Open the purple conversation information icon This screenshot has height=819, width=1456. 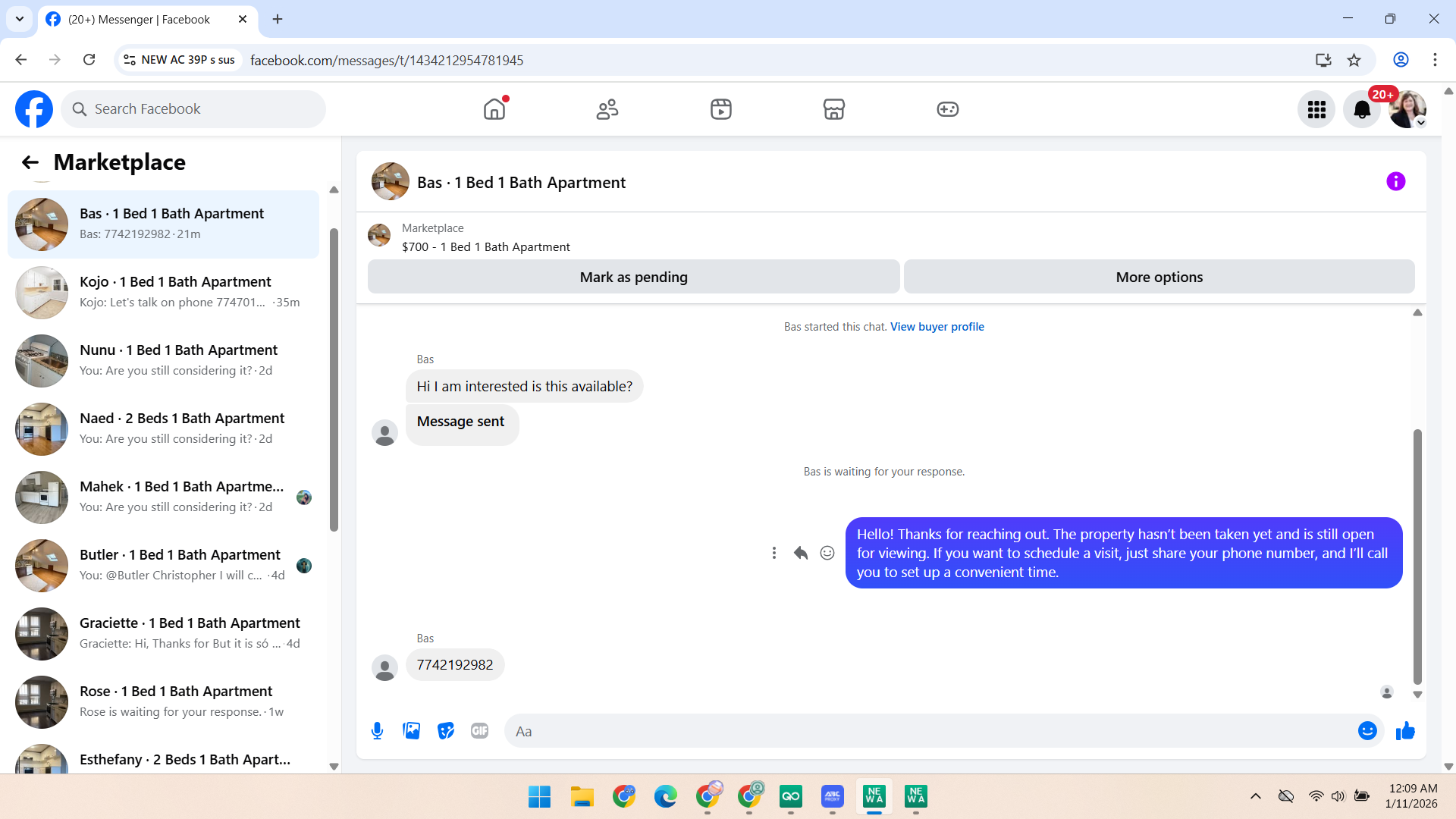[x=1395, y=182]
